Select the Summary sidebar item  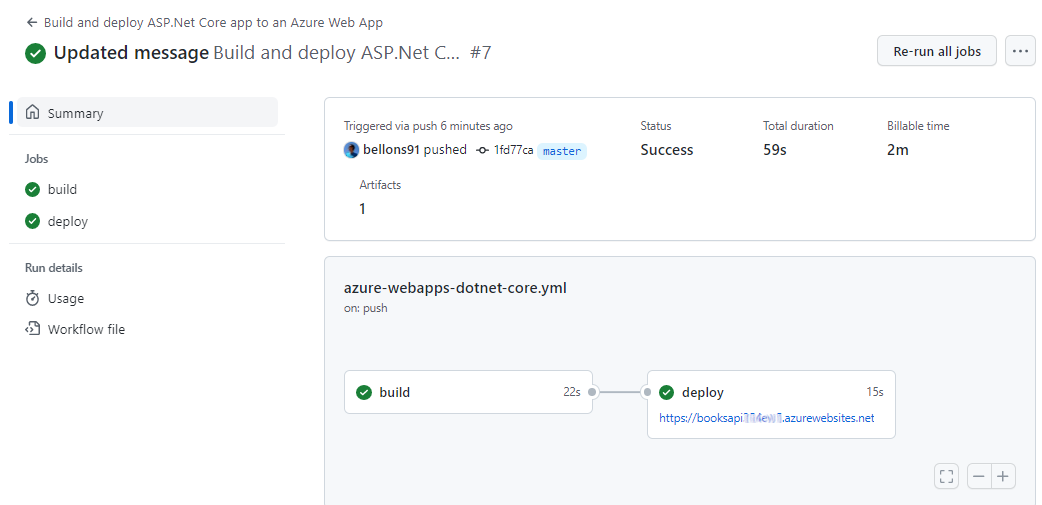148,112
